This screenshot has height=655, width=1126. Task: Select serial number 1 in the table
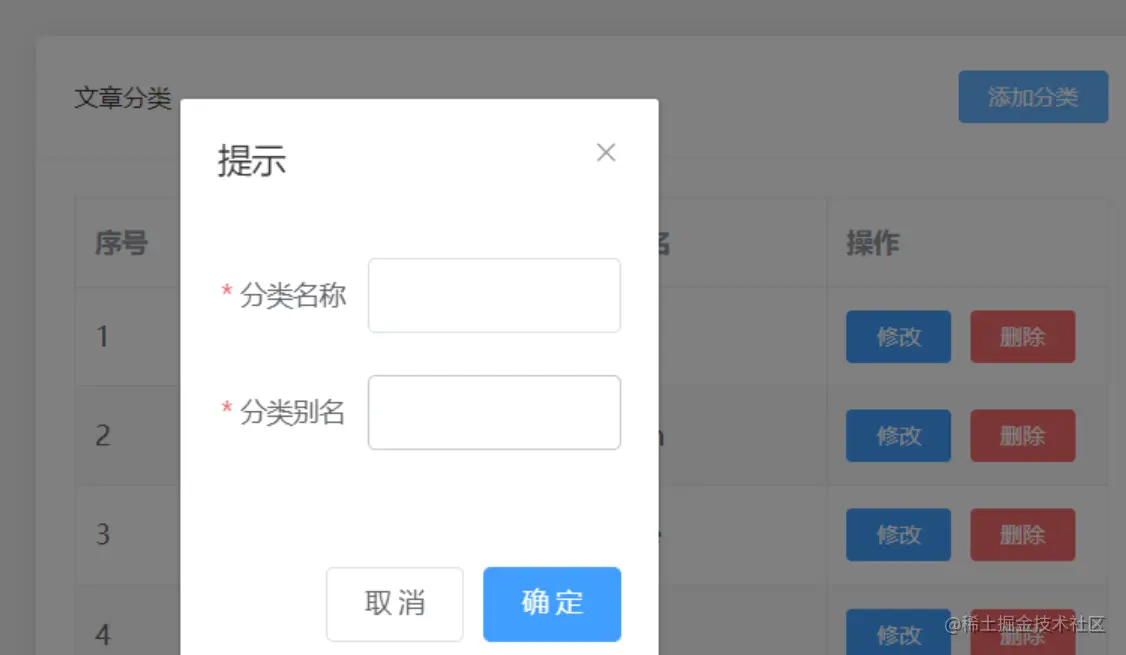pyautogui.click(x=103, y=336)
